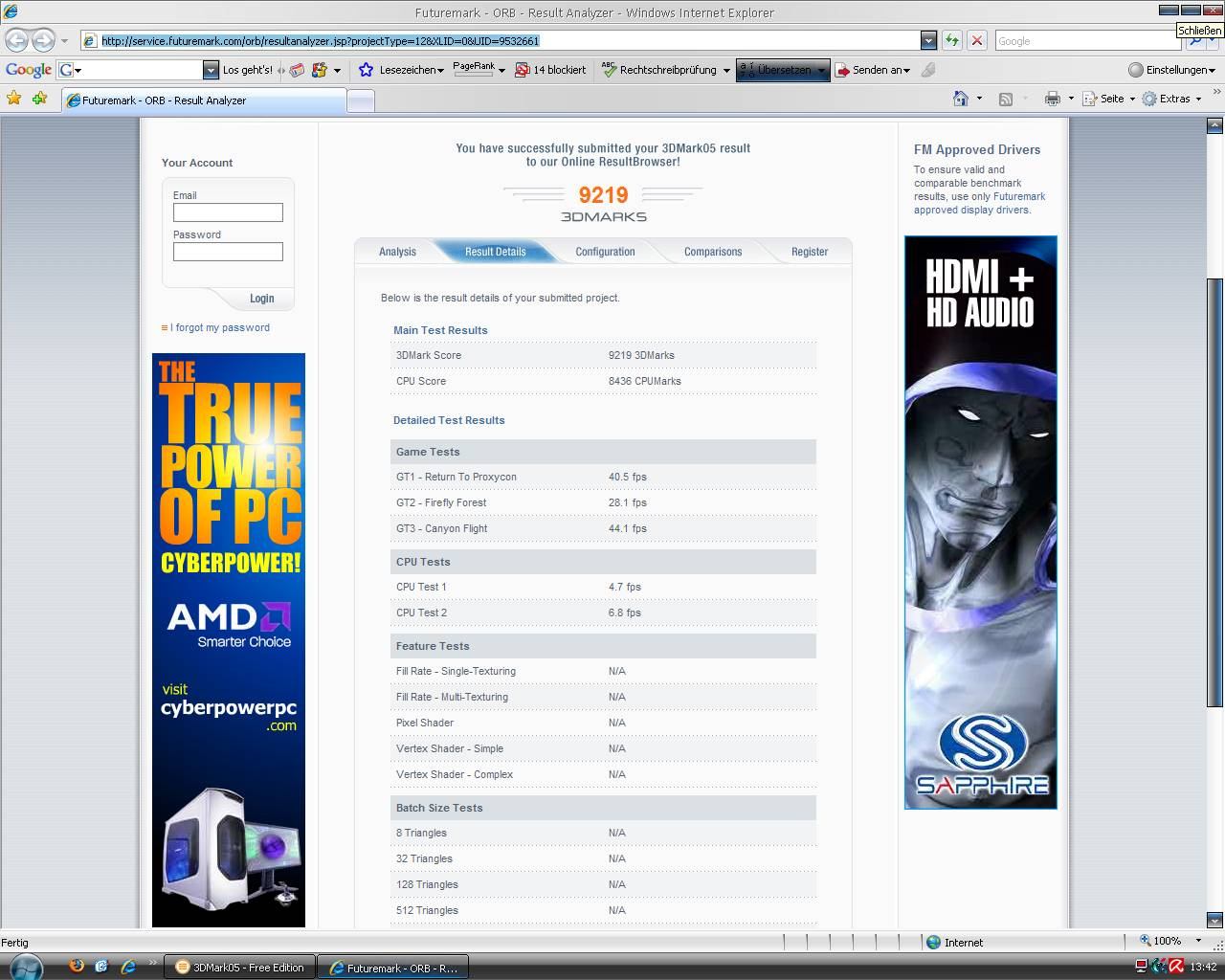This screenshot has height=980, width=1225.
Task: Click the Password input field
Action: click(x=228, y=252)
